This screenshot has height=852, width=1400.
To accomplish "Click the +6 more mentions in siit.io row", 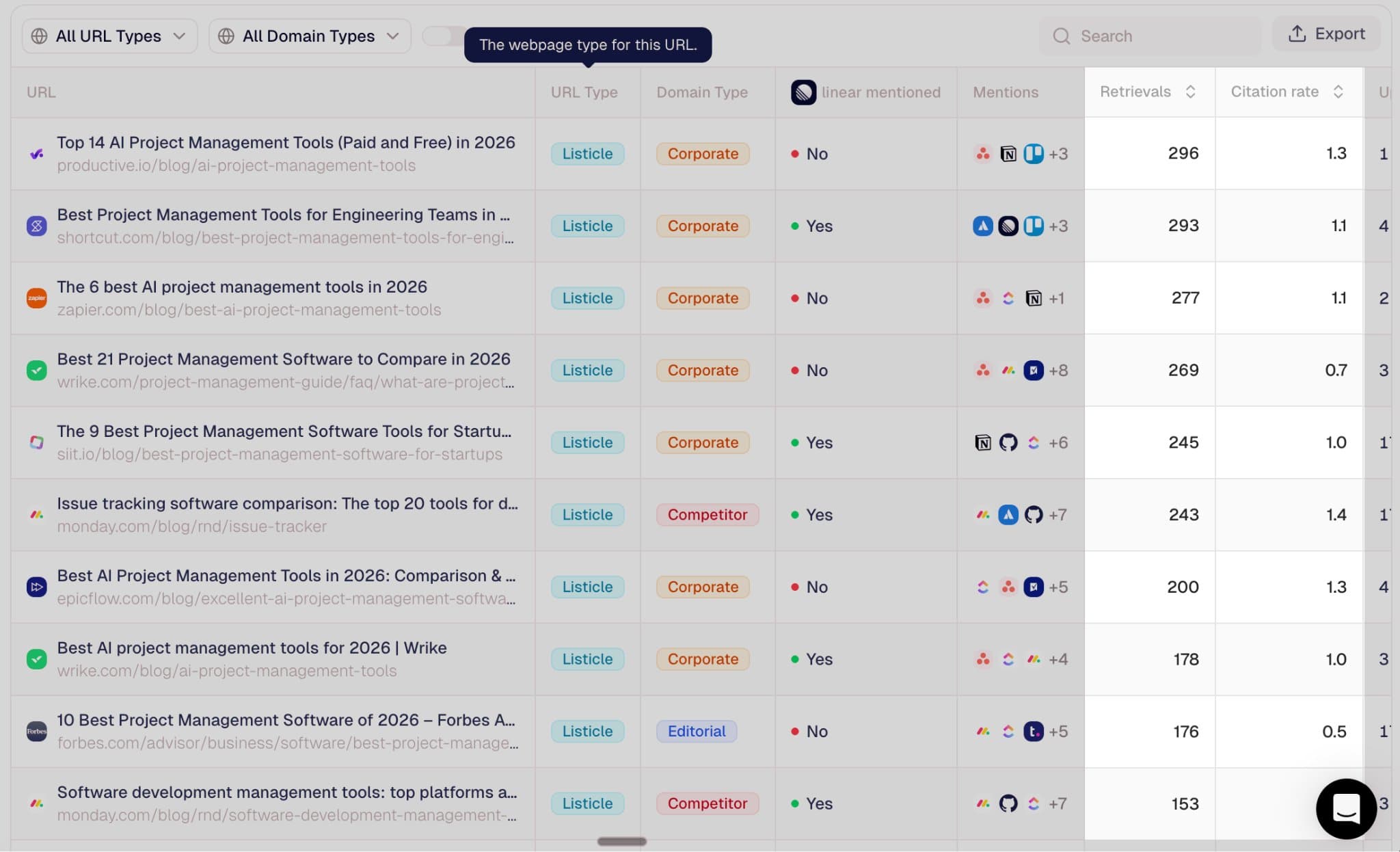I will (x=1058, y=442).
